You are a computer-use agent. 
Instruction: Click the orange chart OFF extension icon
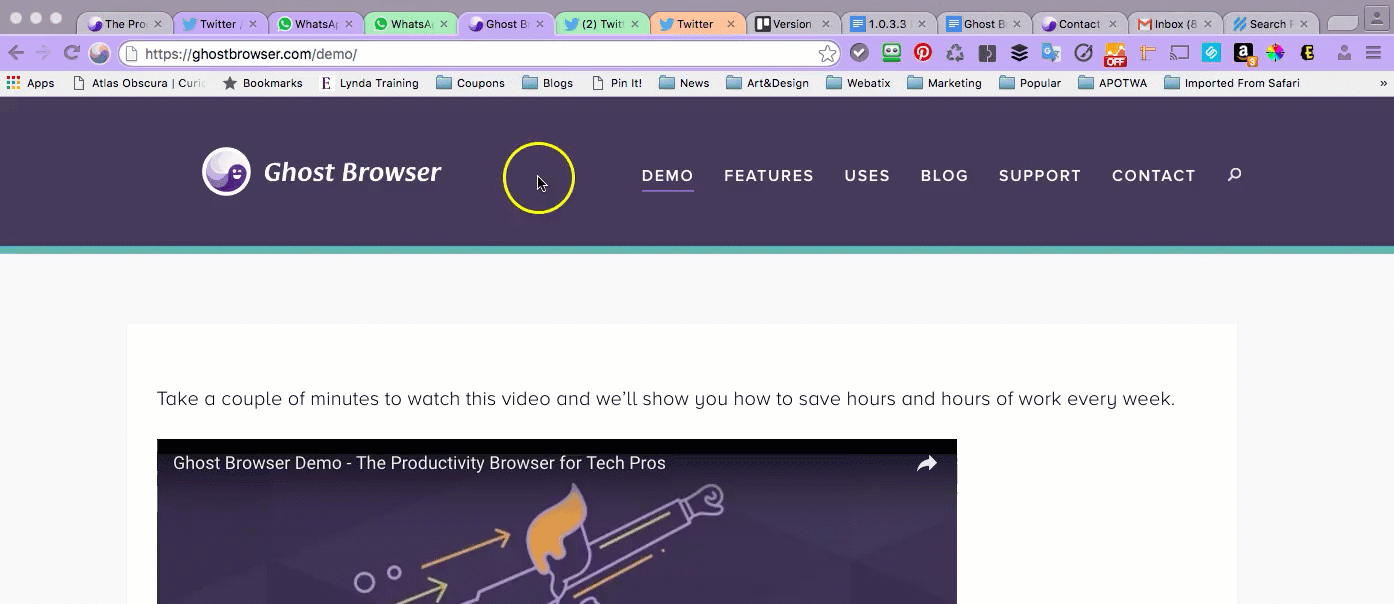[x=1115, y=54]
